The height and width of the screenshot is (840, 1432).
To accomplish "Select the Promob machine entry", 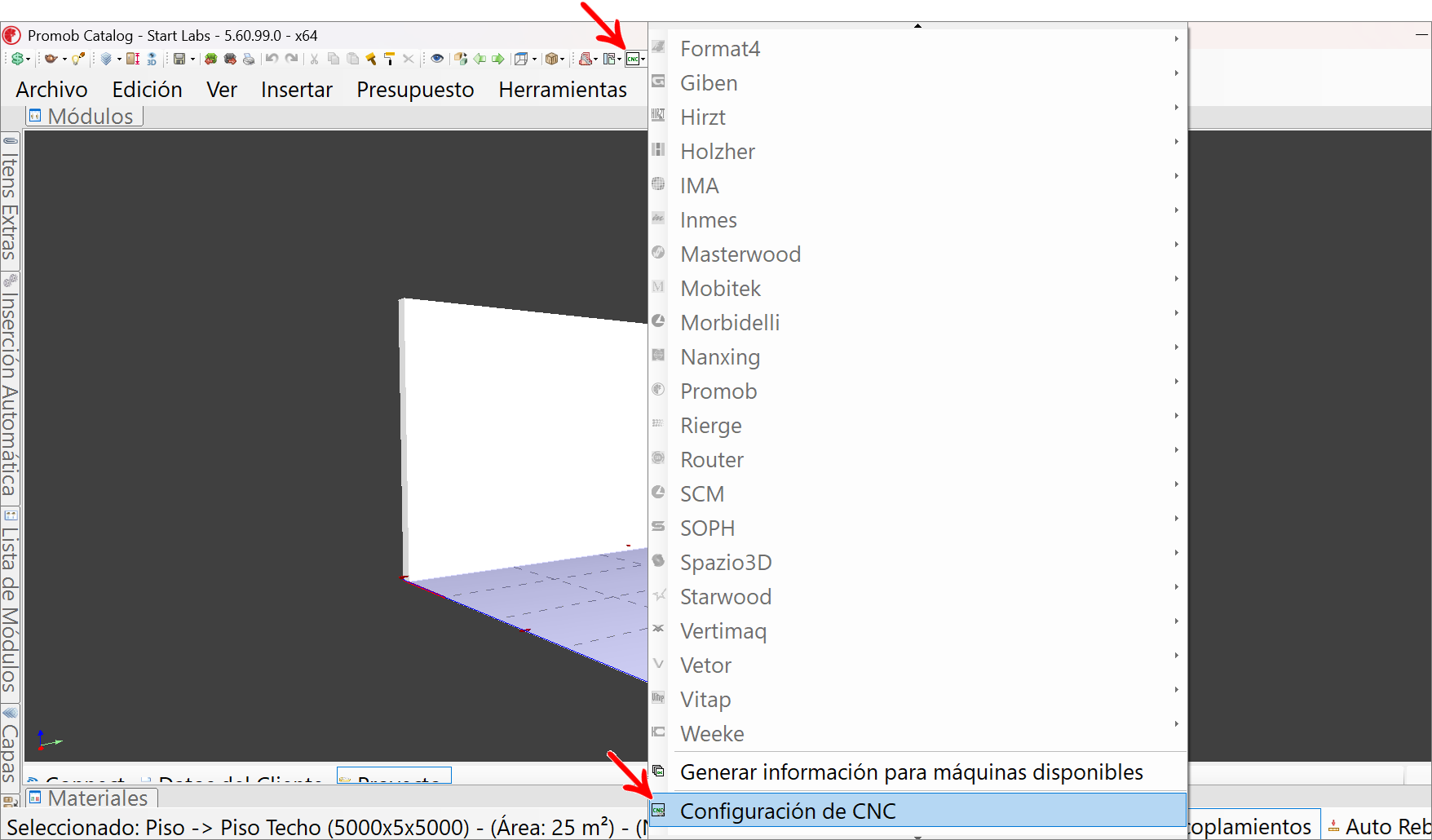I will (917, 391).
